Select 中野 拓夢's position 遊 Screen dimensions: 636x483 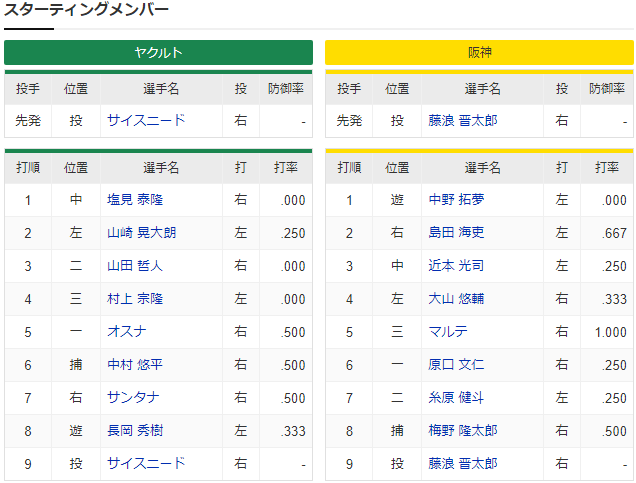397,200
